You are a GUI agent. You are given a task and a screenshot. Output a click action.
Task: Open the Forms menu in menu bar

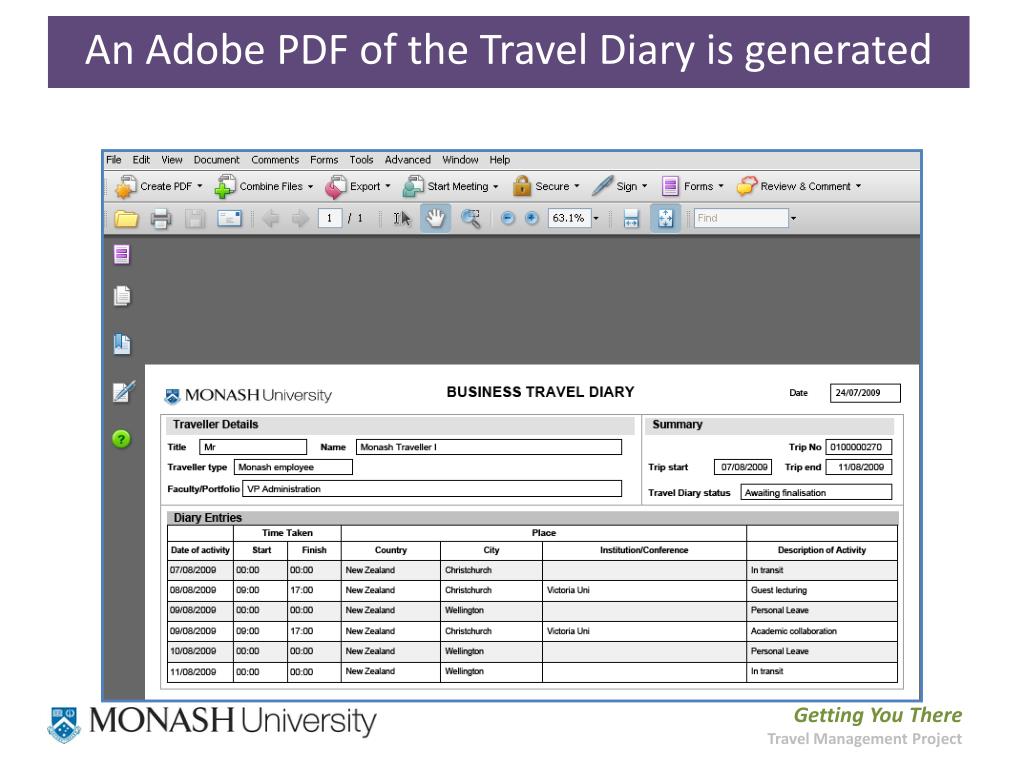(324, 160)
